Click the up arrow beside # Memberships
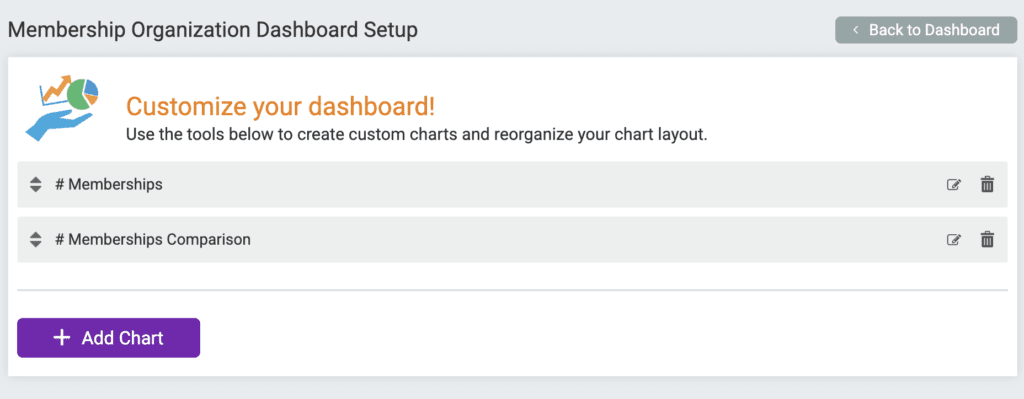The width and height of the screenshot is (1024, 399). [x=36, y=180]
